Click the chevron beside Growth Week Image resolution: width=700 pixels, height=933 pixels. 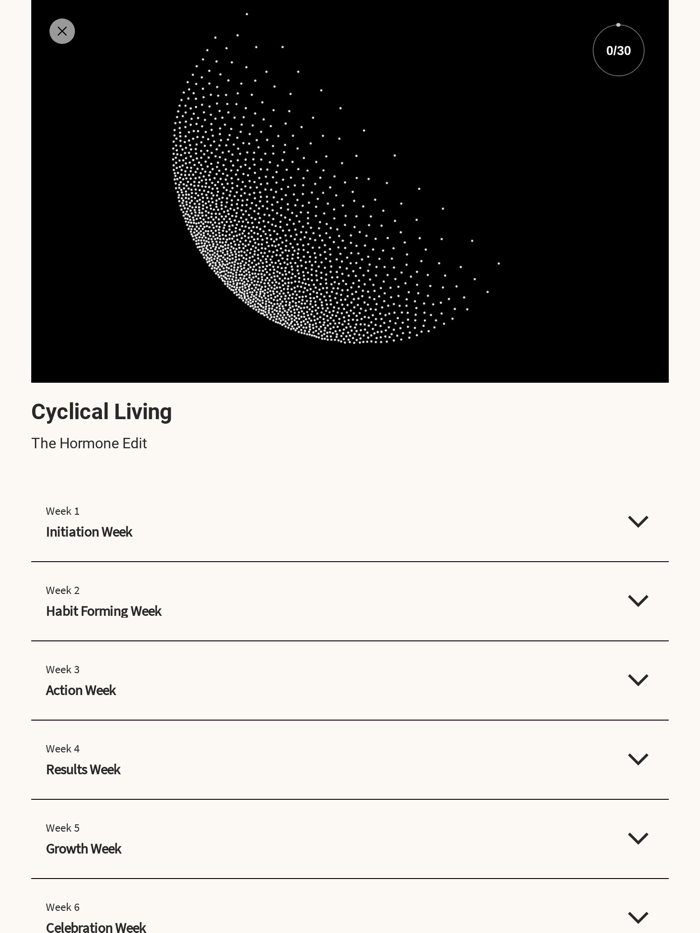click(638, 838)
